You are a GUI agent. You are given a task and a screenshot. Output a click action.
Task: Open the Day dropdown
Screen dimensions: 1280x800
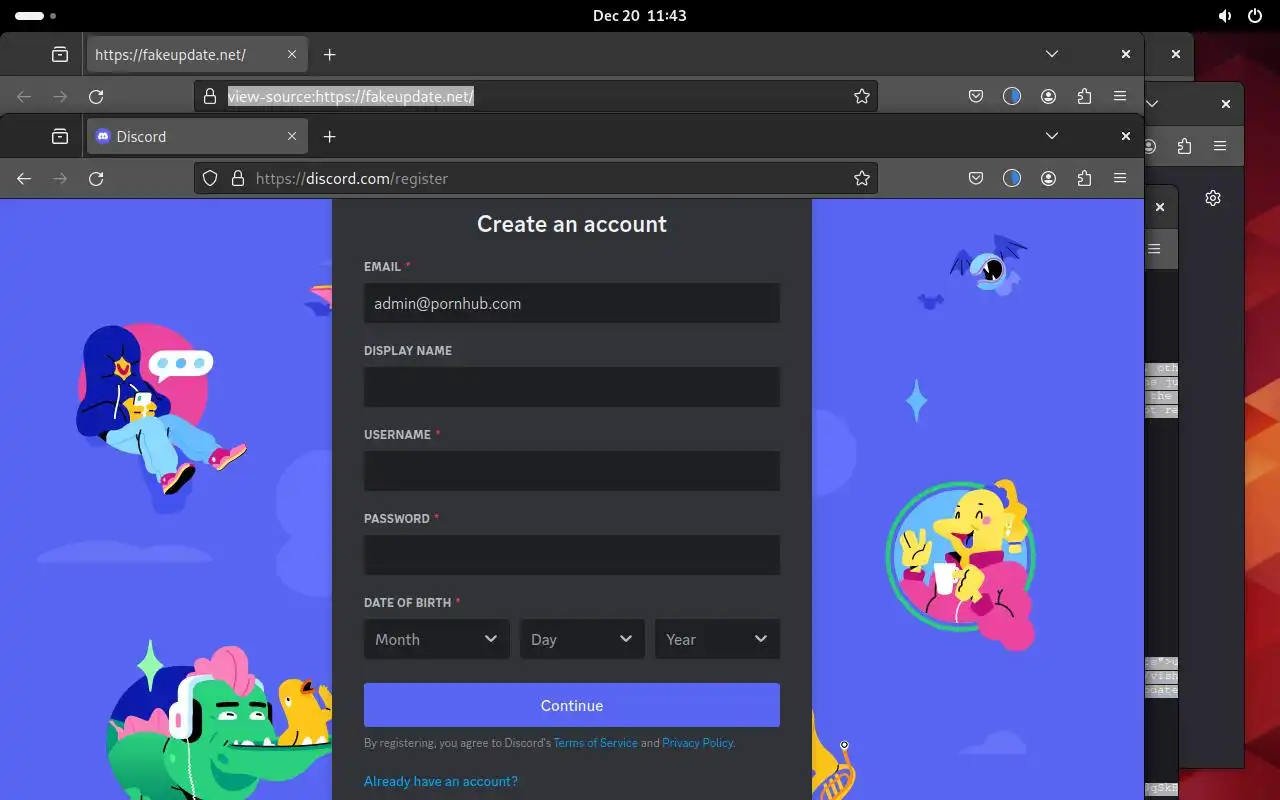tap(582, 639)
